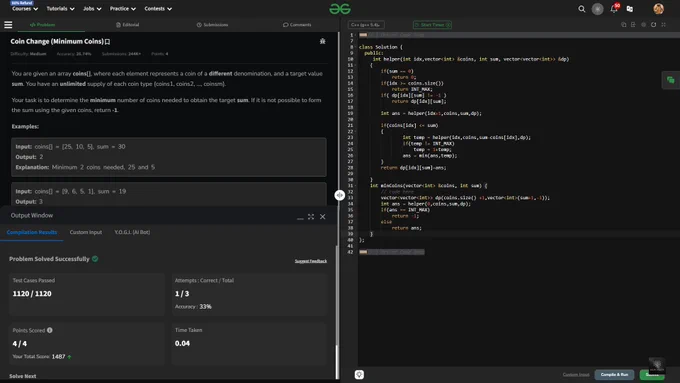Click the total score 1487 text
This screenshot has width=680, height=383.
pos(59,357)
